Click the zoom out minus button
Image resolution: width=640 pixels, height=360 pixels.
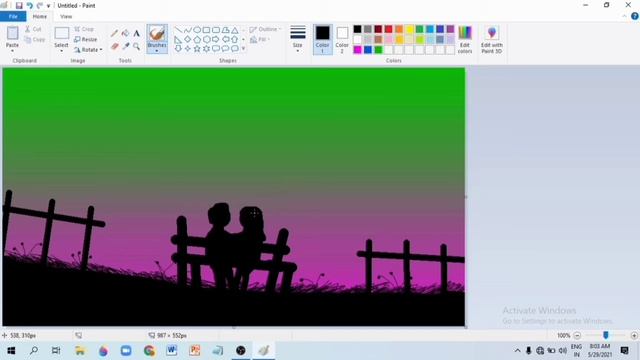pyautogui.click(x=577, y=336)
